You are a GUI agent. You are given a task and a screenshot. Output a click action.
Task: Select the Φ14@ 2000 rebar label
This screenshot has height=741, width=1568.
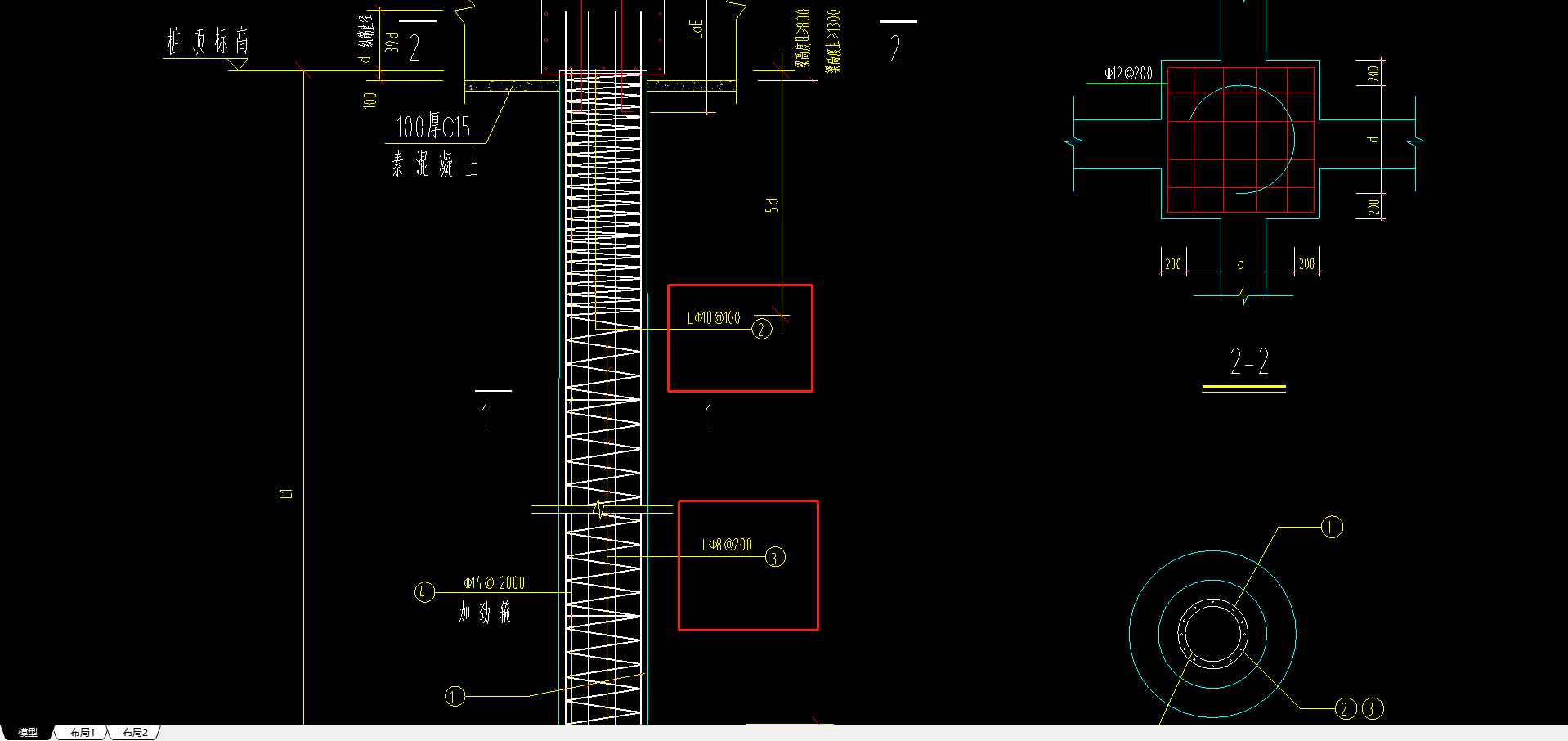[x=495, y=583]
